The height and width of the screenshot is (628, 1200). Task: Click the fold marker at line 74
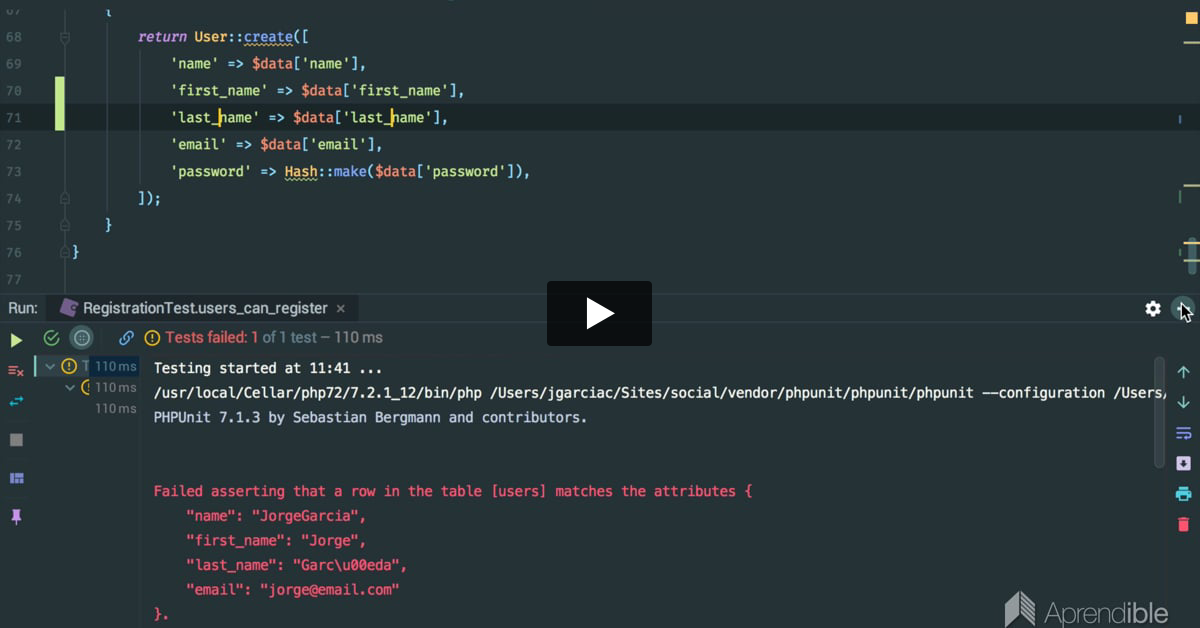click(65, 199)
